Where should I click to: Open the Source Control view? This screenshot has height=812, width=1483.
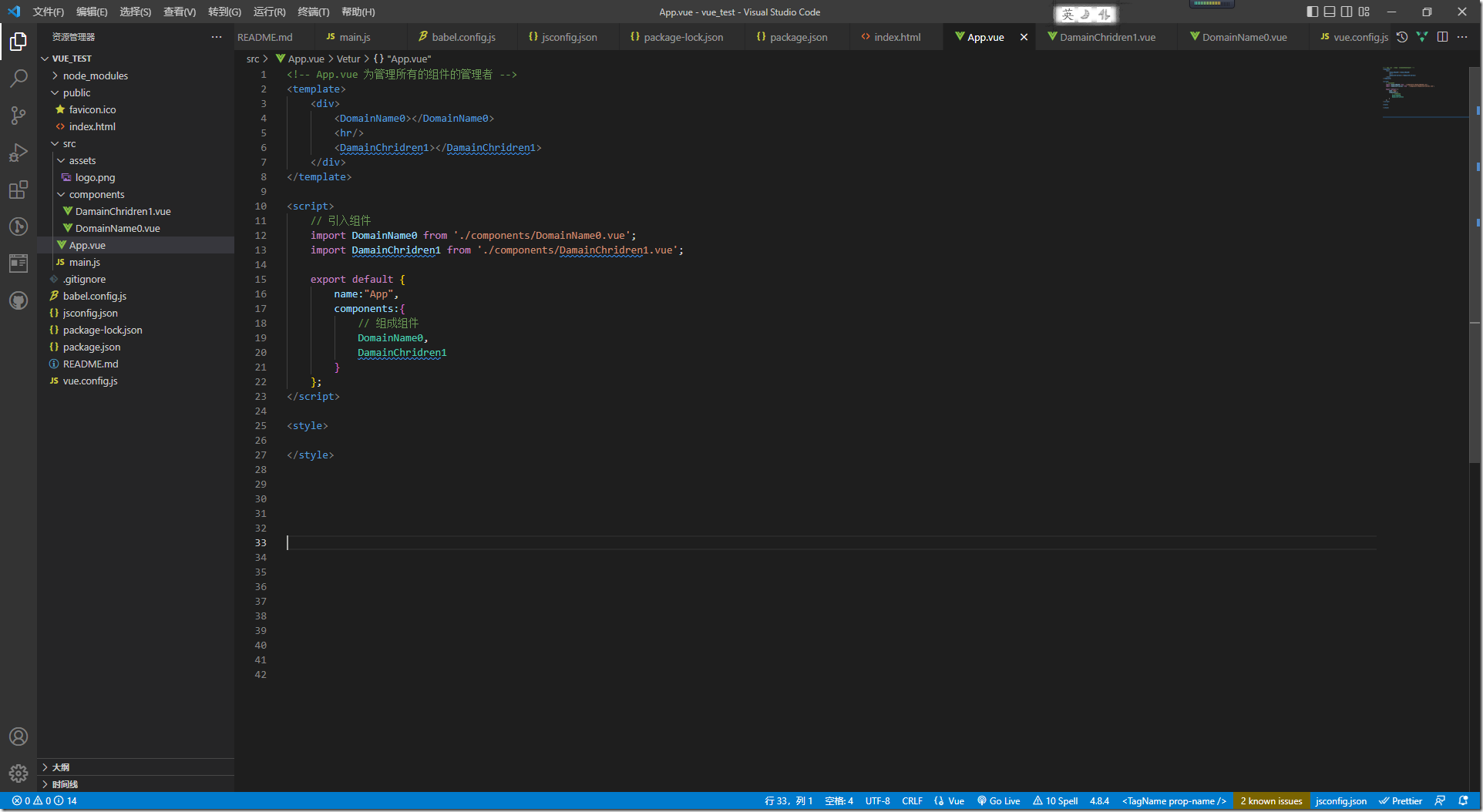point(18,115)
